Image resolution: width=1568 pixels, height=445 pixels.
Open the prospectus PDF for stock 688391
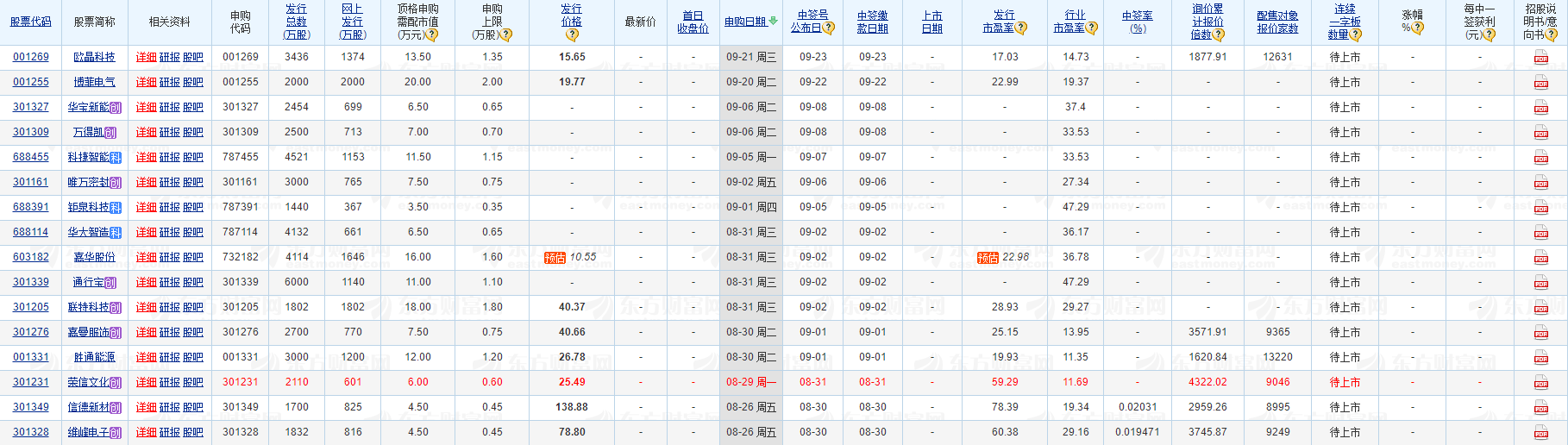point(1540,208)
